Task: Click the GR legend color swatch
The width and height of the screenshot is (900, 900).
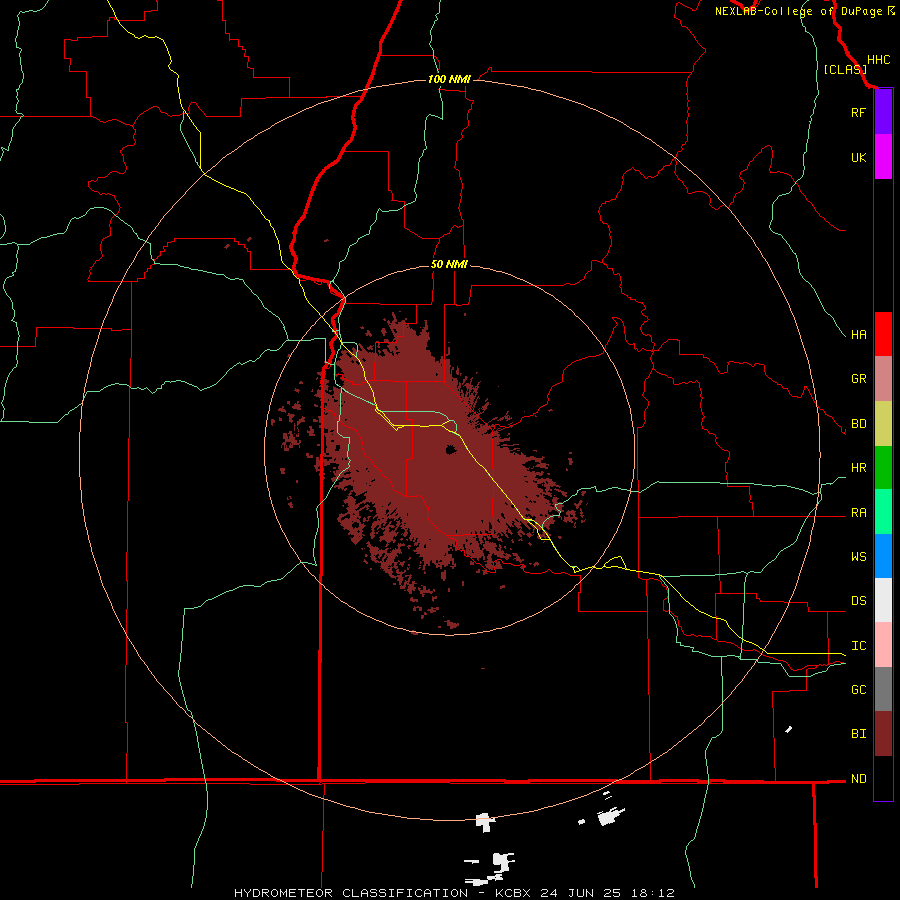Action: click(883, 379)
